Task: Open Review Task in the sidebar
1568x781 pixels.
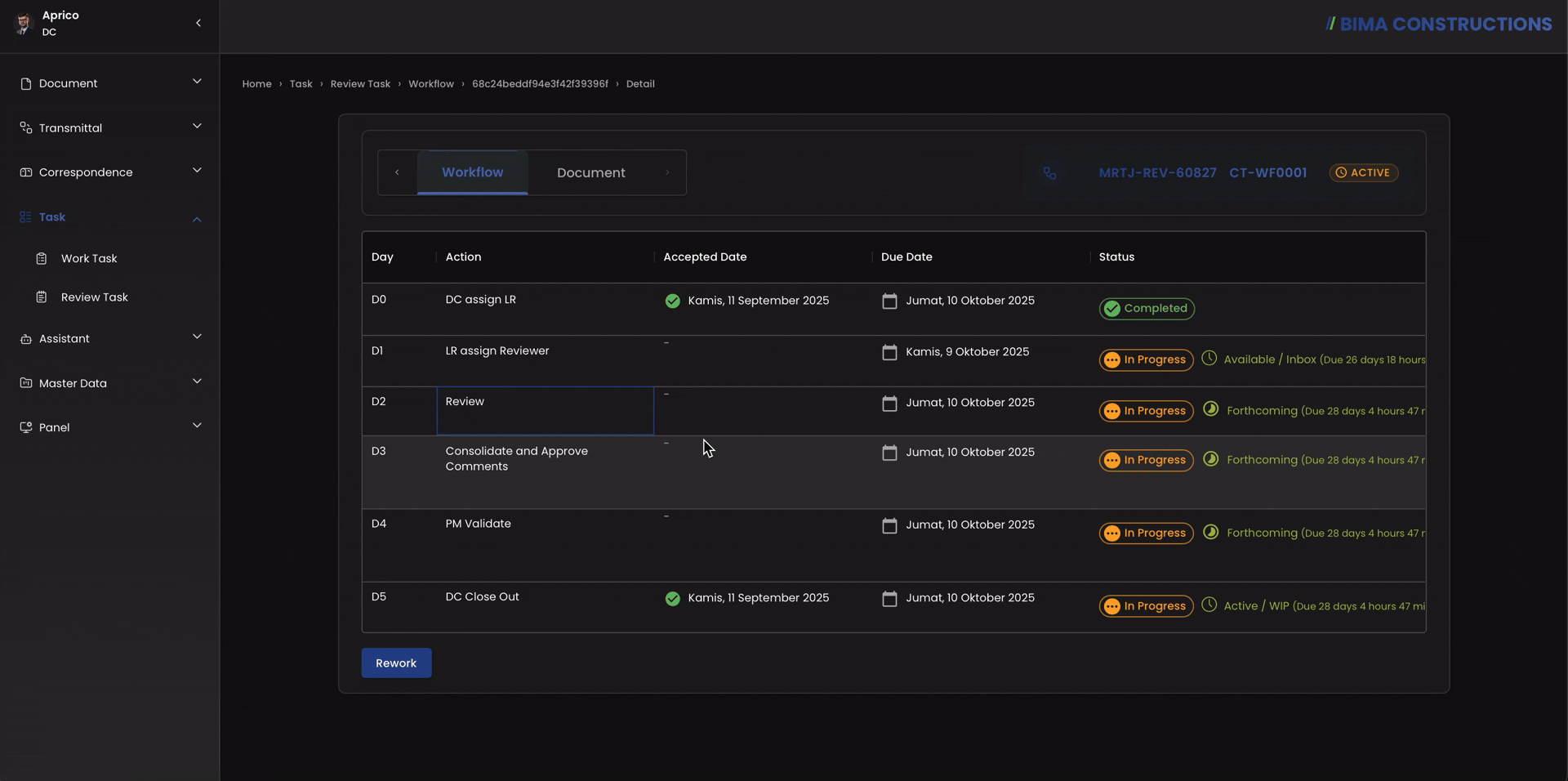Action: click(94, 297)
